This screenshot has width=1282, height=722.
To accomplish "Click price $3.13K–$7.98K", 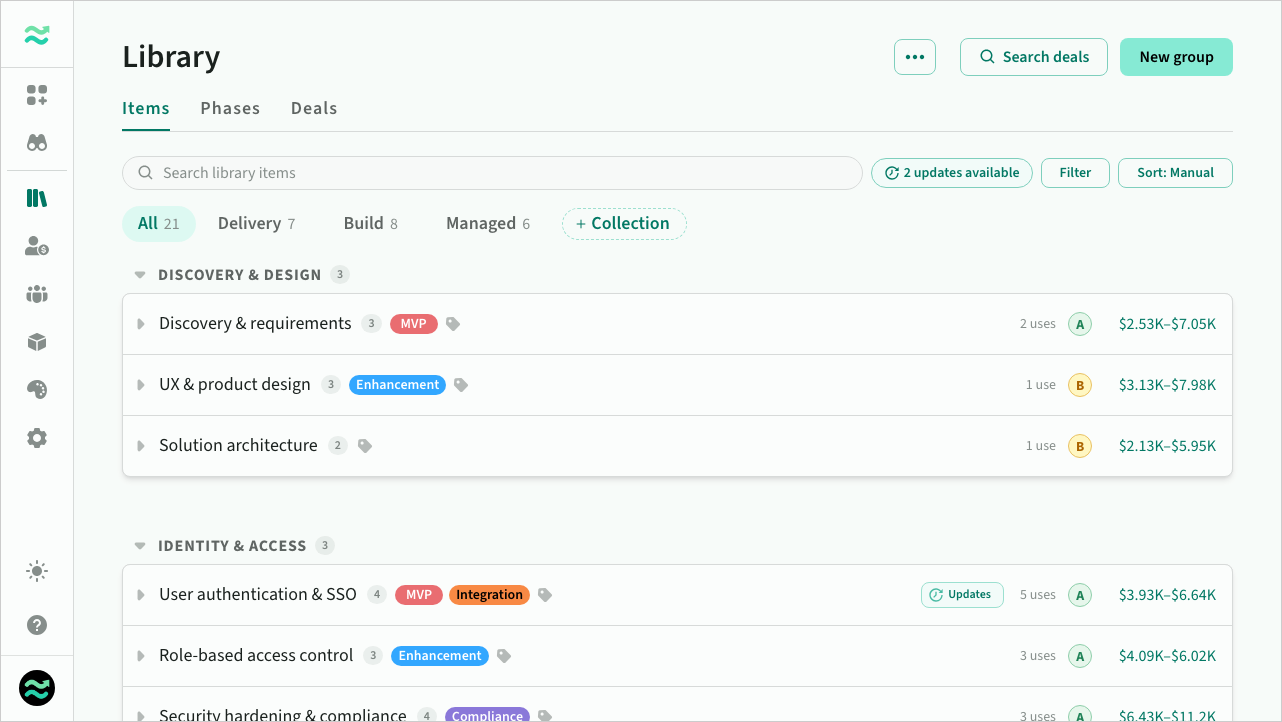I will pyautogui.click(x=1167, y=385).
